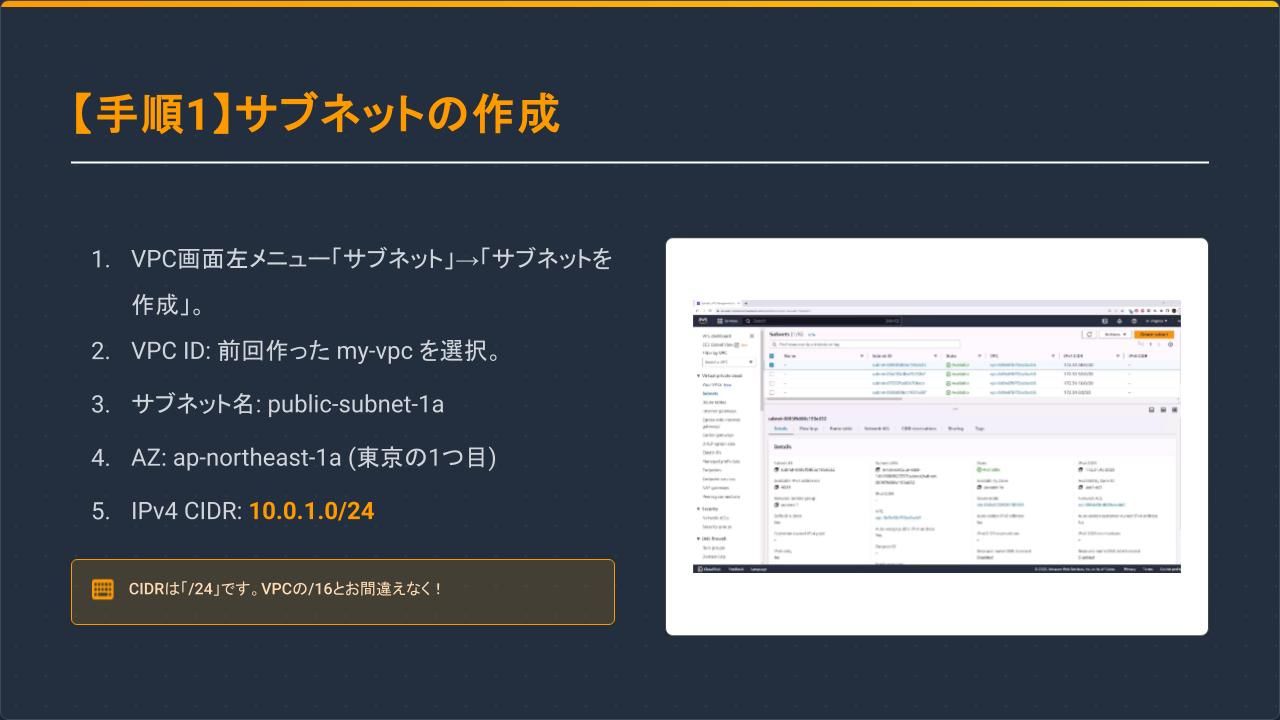
Task: Switch to the Tags tab of subnet details
Action: click(x=978, y=428)
